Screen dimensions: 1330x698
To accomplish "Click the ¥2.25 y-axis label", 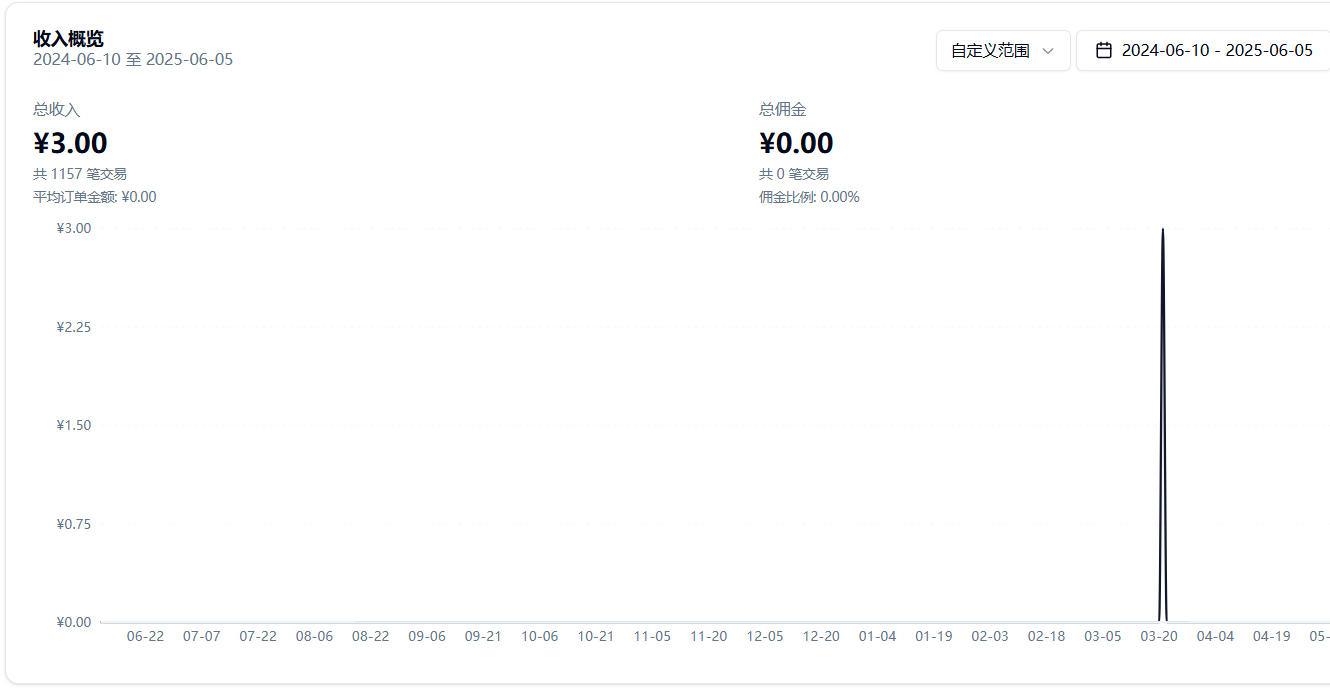I will click(x=74, y=327).
